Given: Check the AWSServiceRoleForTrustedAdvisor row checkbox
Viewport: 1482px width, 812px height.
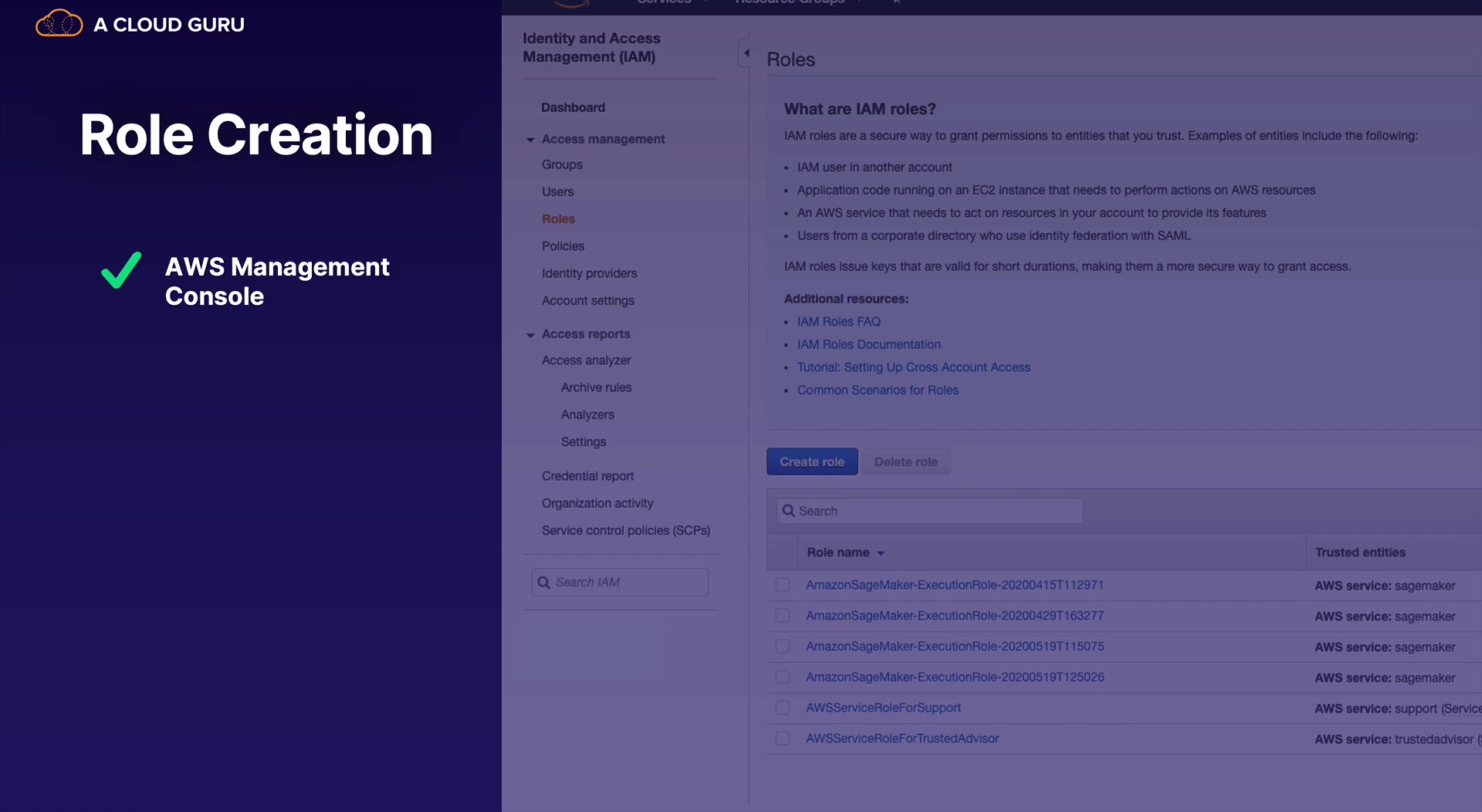Looking at the screenshot, I should pos(782,739).
